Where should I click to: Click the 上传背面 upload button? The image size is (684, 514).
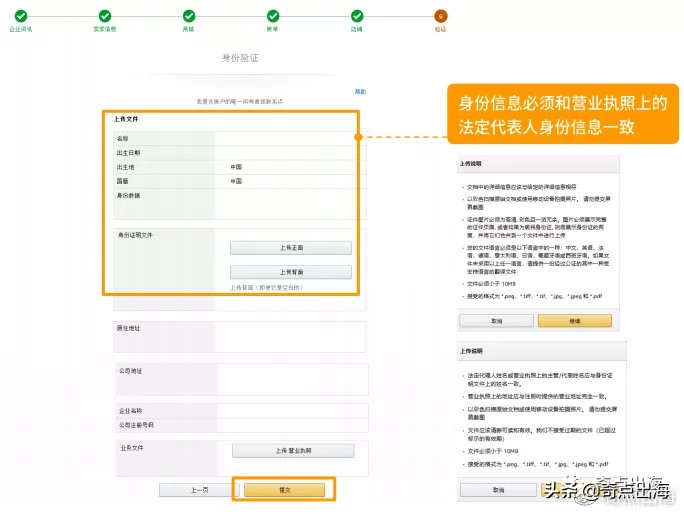pos(291,272)
